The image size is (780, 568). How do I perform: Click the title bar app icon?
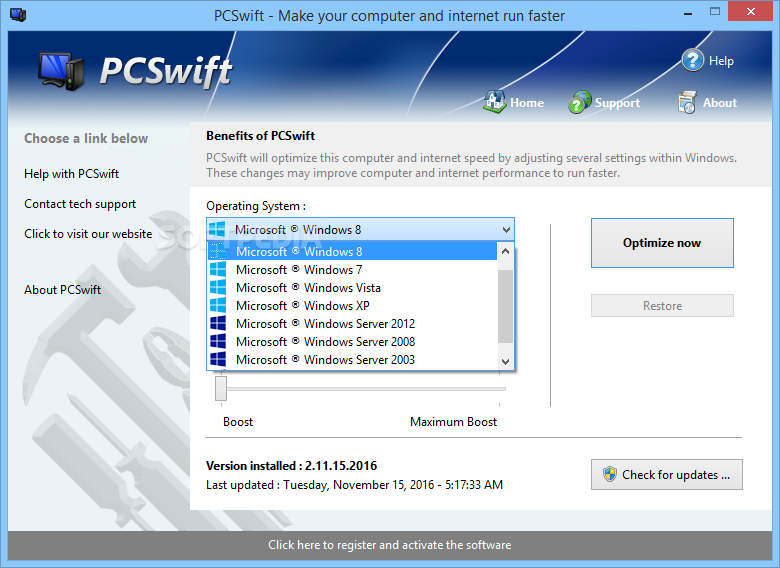(18, 14)
